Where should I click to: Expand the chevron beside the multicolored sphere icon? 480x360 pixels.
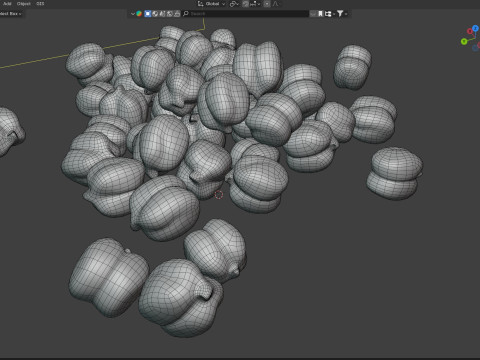[133, 14]
